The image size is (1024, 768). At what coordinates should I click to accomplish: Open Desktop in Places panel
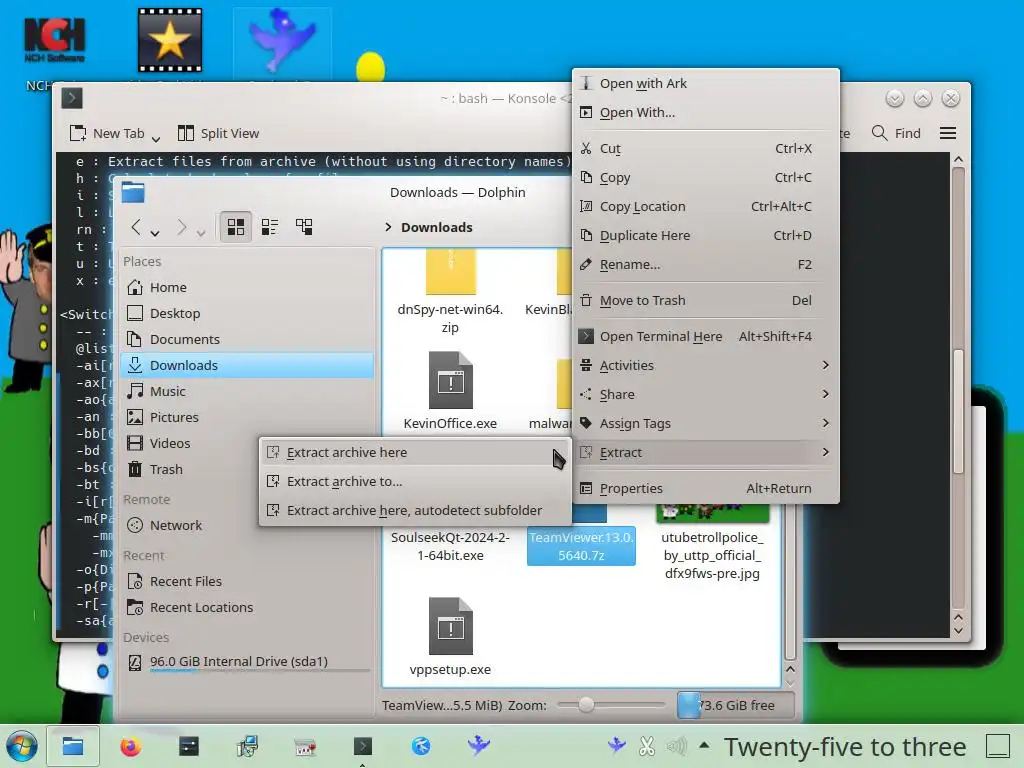[247, 313]
